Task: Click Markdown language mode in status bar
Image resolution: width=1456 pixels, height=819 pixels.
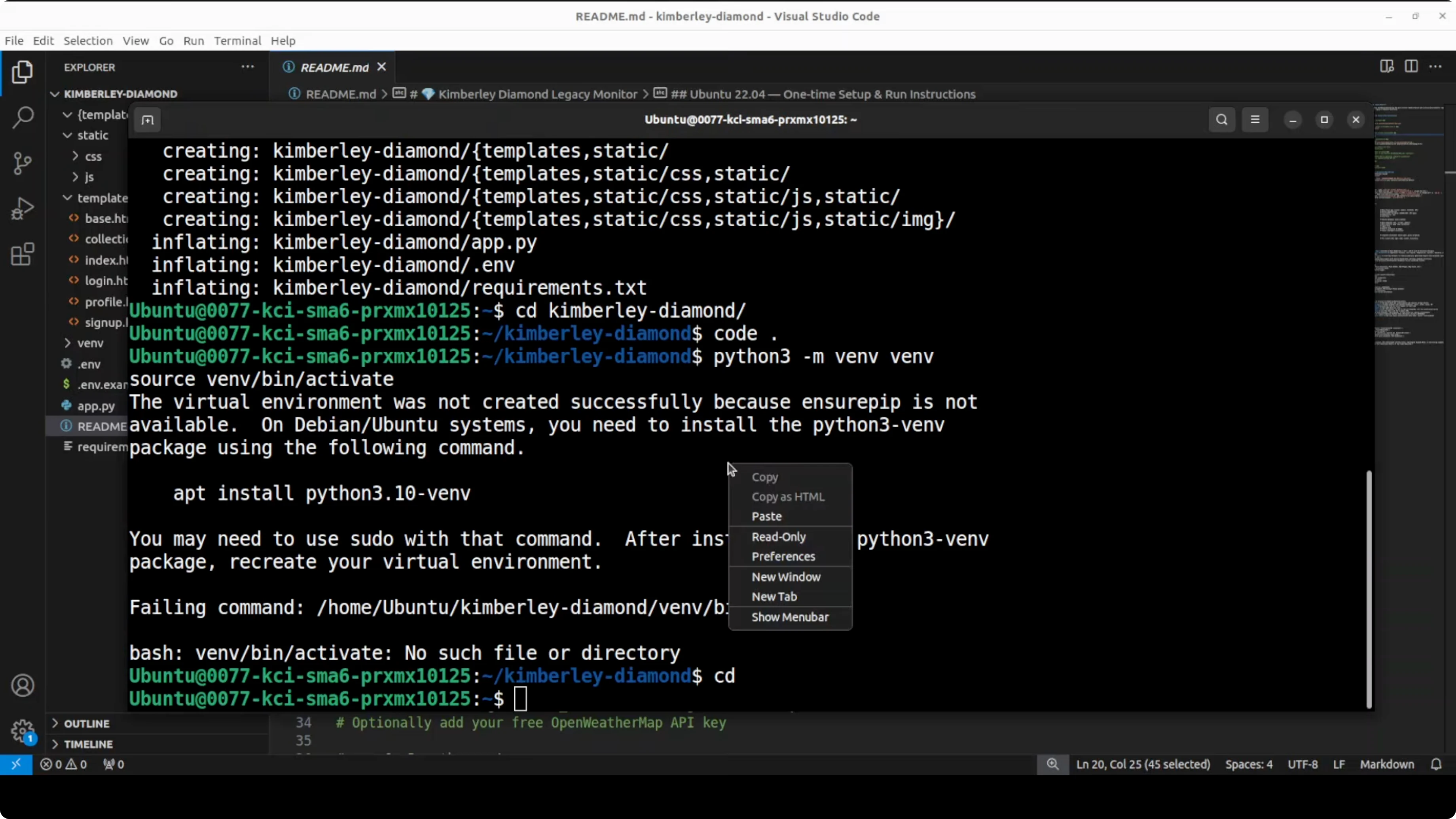Action: pyautogui.click(x=1386, y=764)
